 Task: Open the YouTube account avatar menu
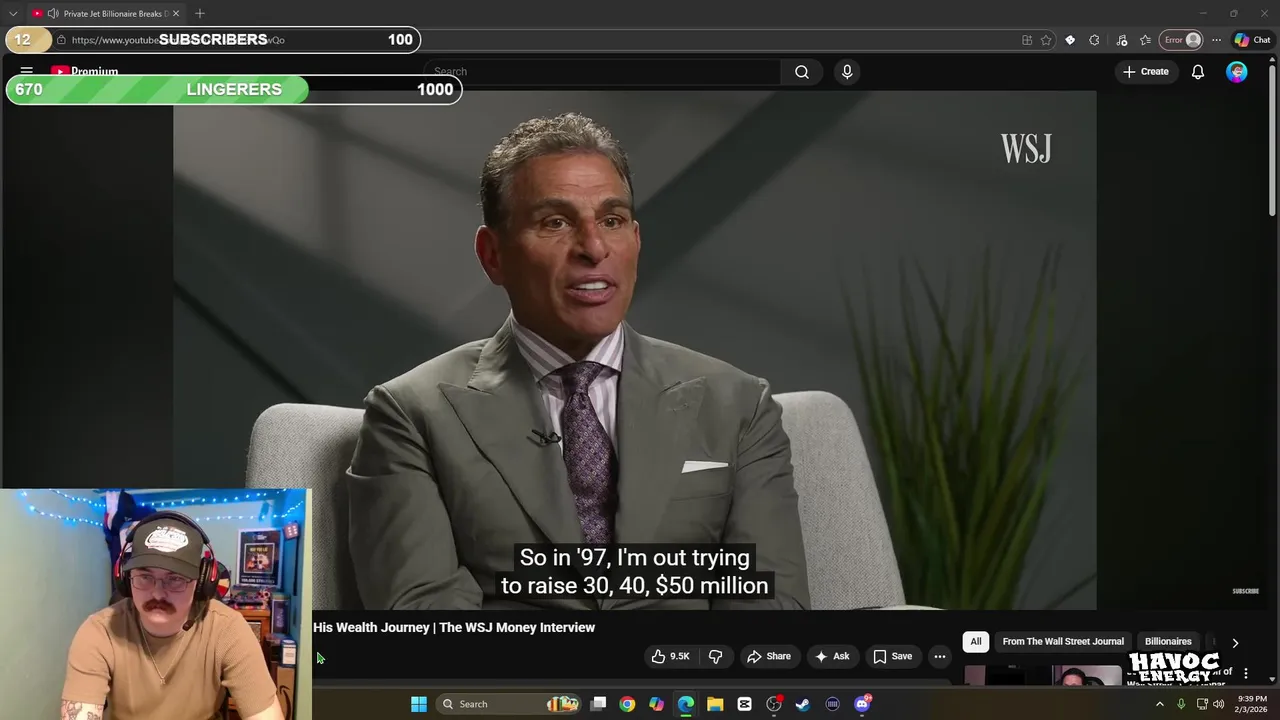tap(1237, 72)
